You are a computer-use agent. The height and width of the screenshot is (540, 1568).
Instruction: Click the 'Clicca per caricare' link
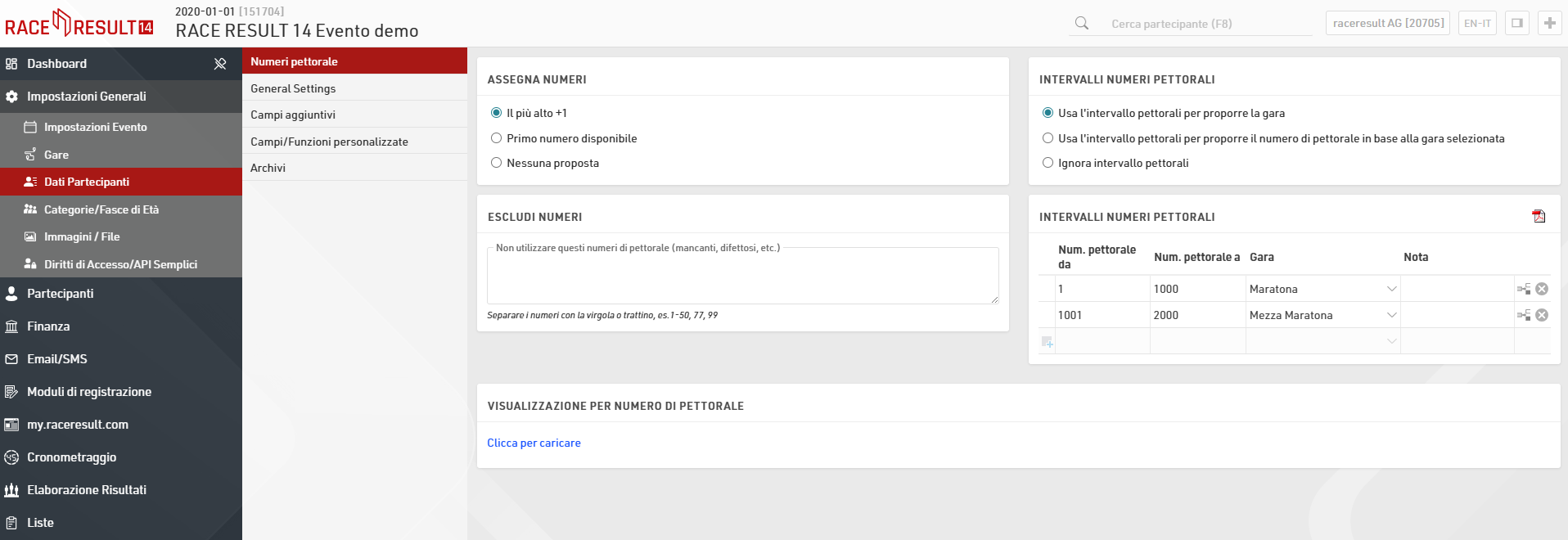(534, 443)
